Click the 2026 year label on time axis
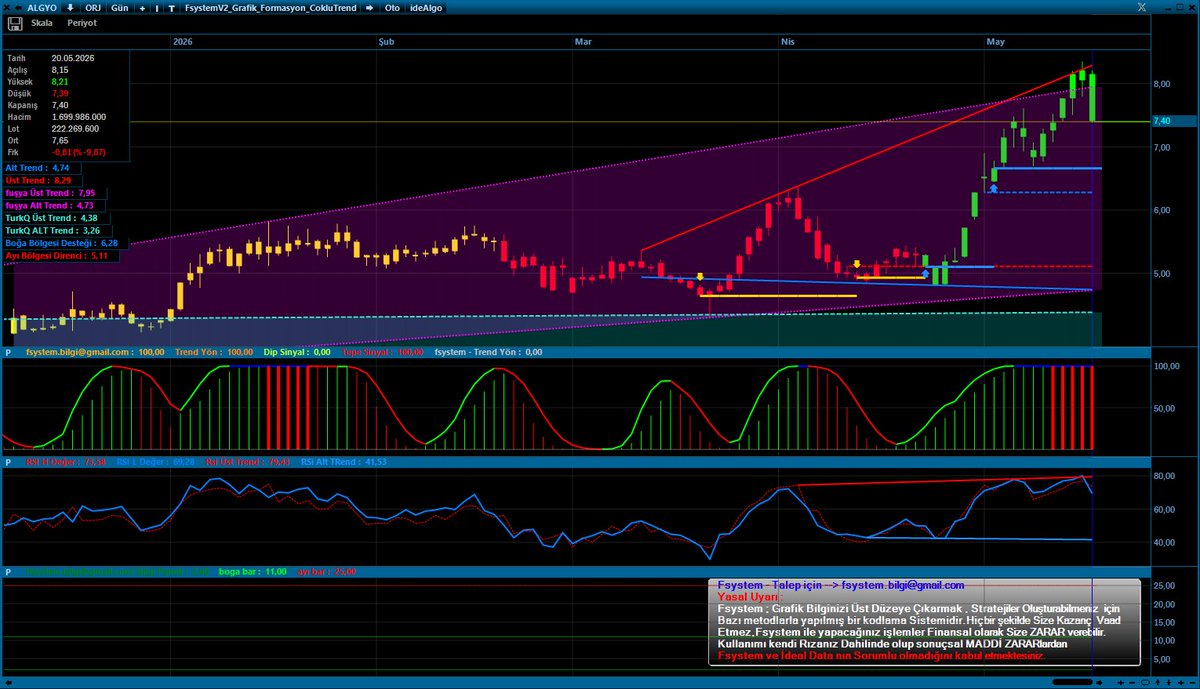Viewport: 1200px width, 689px height. [183, 42]
